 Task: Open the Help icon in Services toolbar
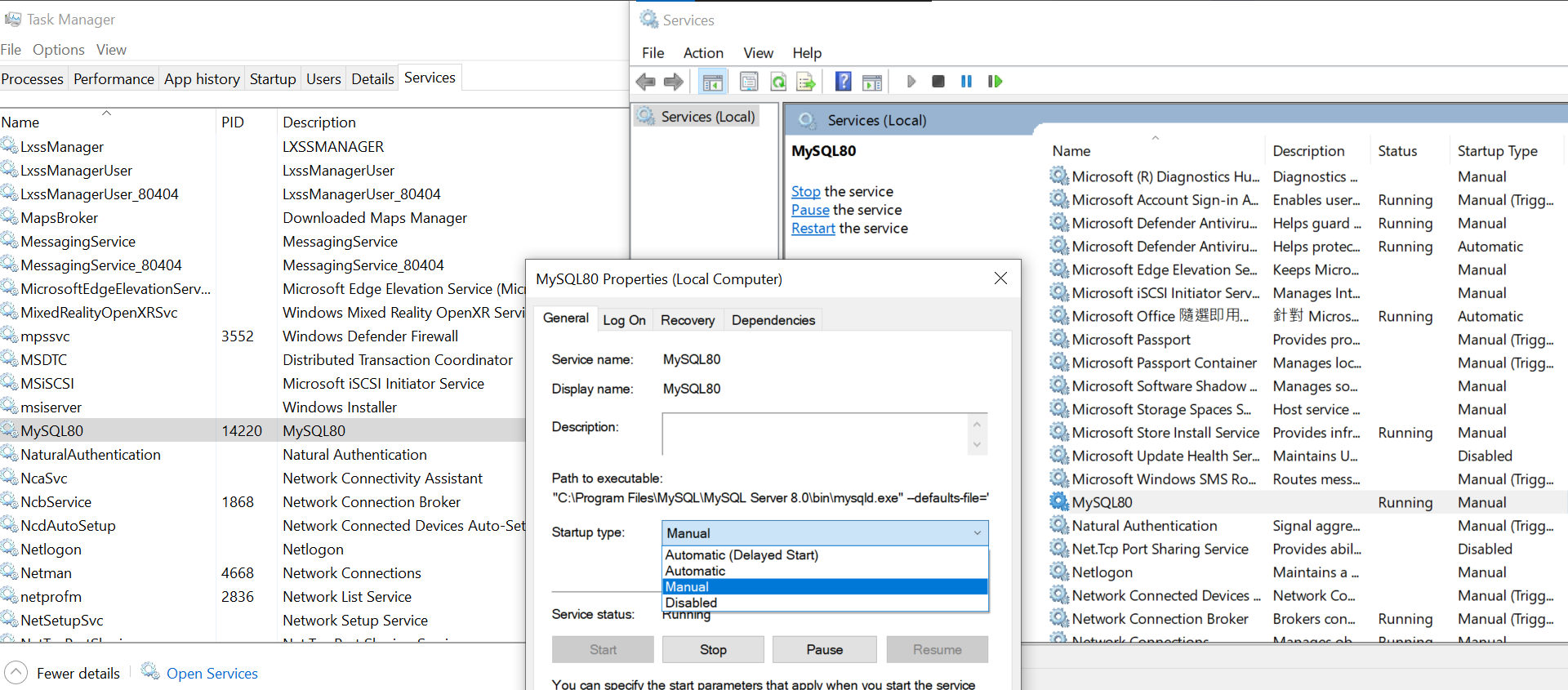coord(844,82)
